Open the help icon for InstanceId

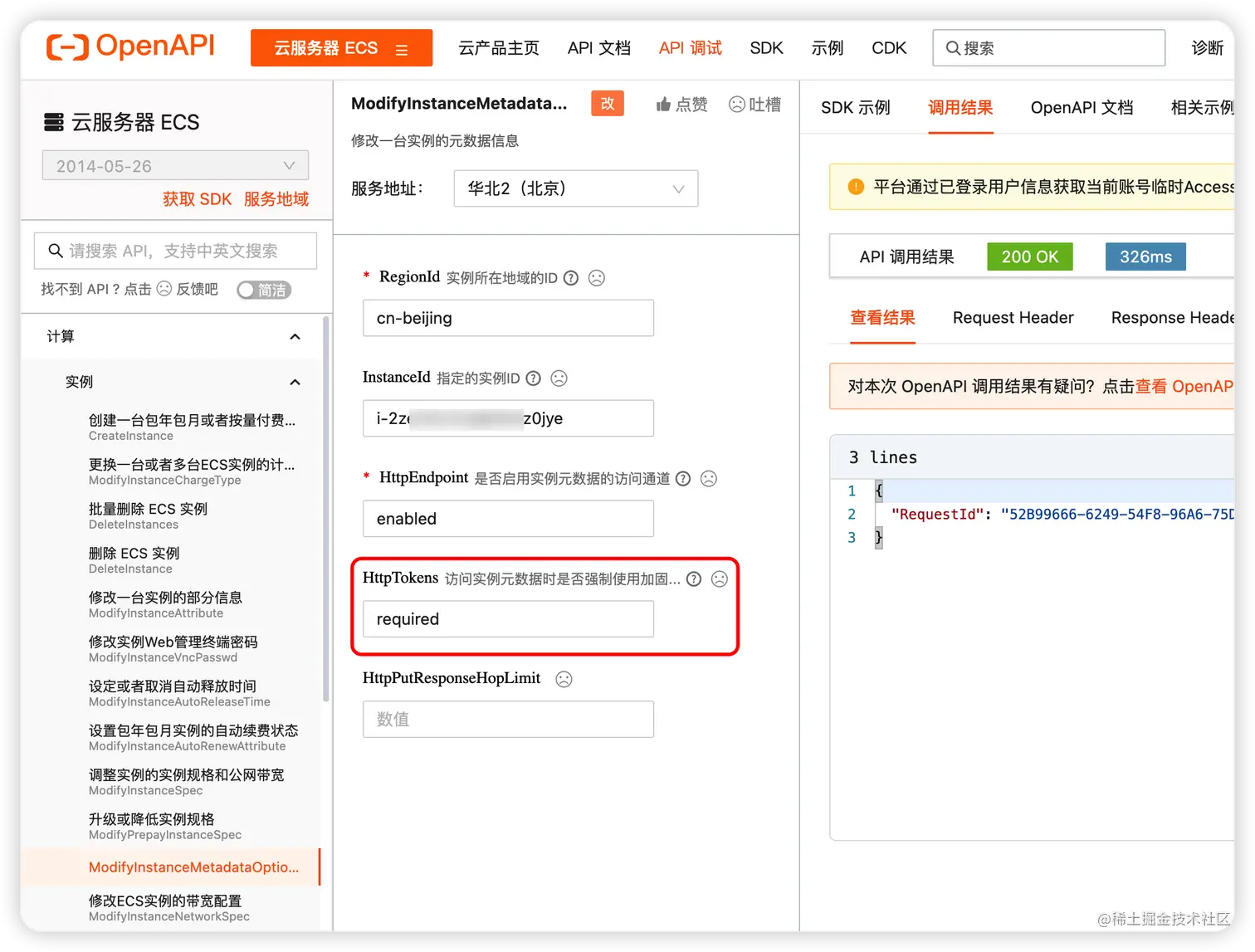click(534, 378)
